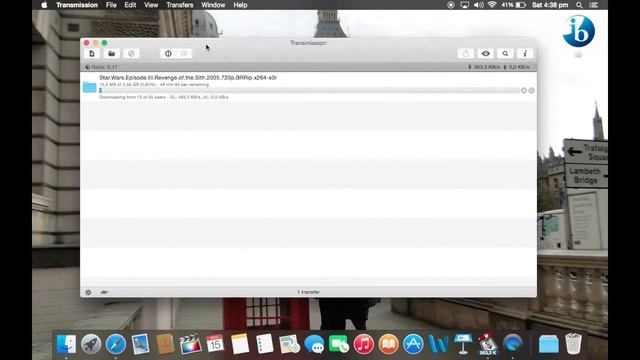
Task: Pause all transfers using the toolbar button
Action: (x=168, y=53)
